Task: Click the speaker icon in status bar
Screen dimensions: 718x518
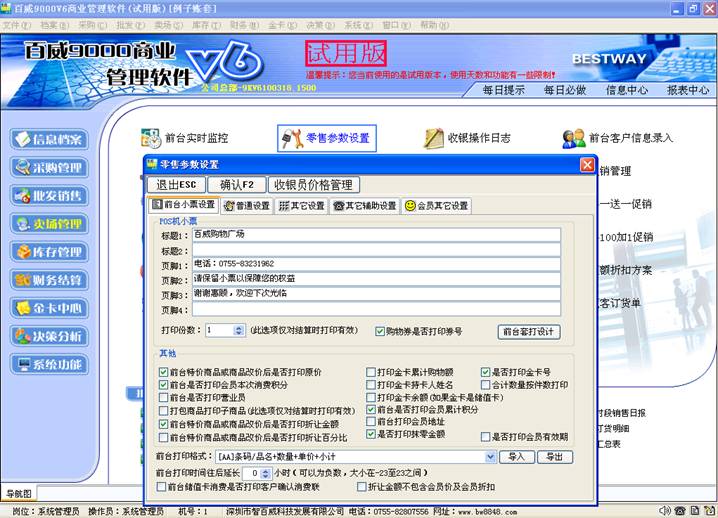Action: [x=664, y=510]
